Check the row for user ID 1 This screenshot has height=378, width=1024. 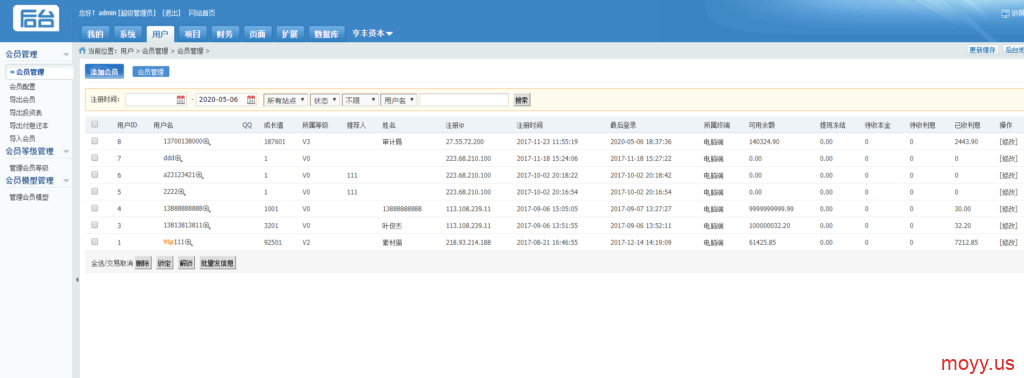(95, 242)
